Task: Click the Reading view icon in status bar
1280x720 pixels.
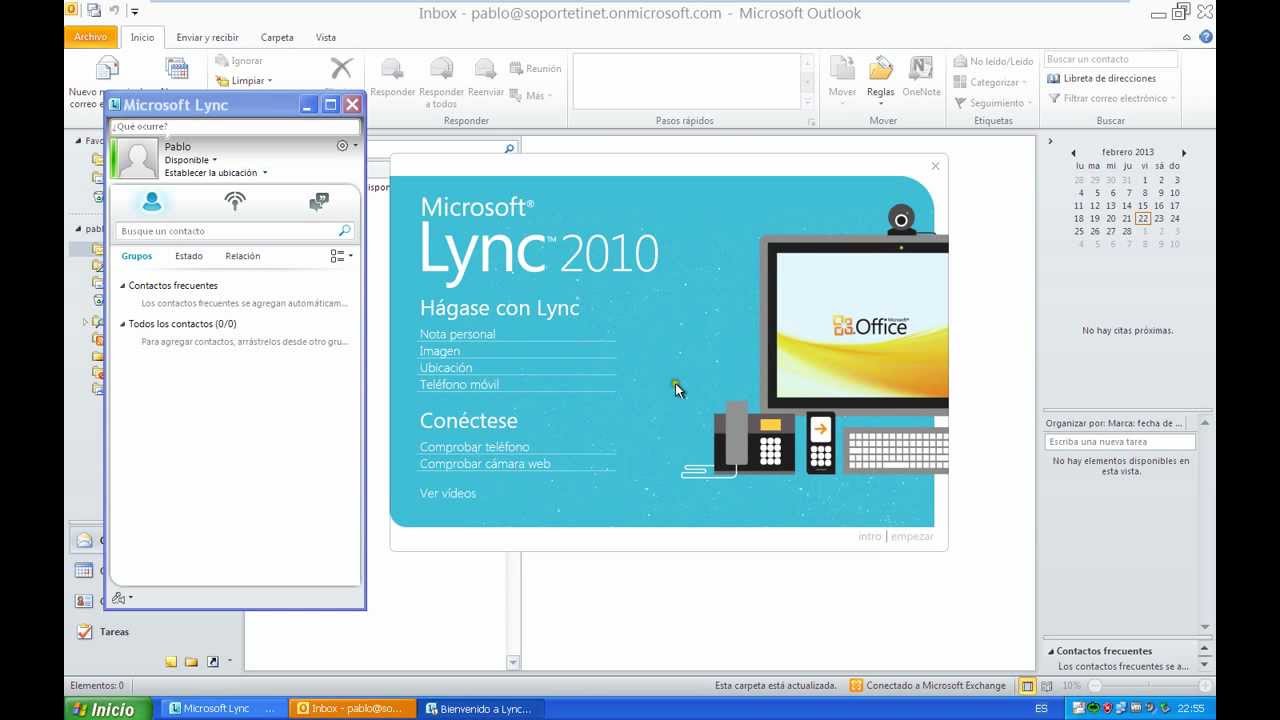Action: [1046, 686]
